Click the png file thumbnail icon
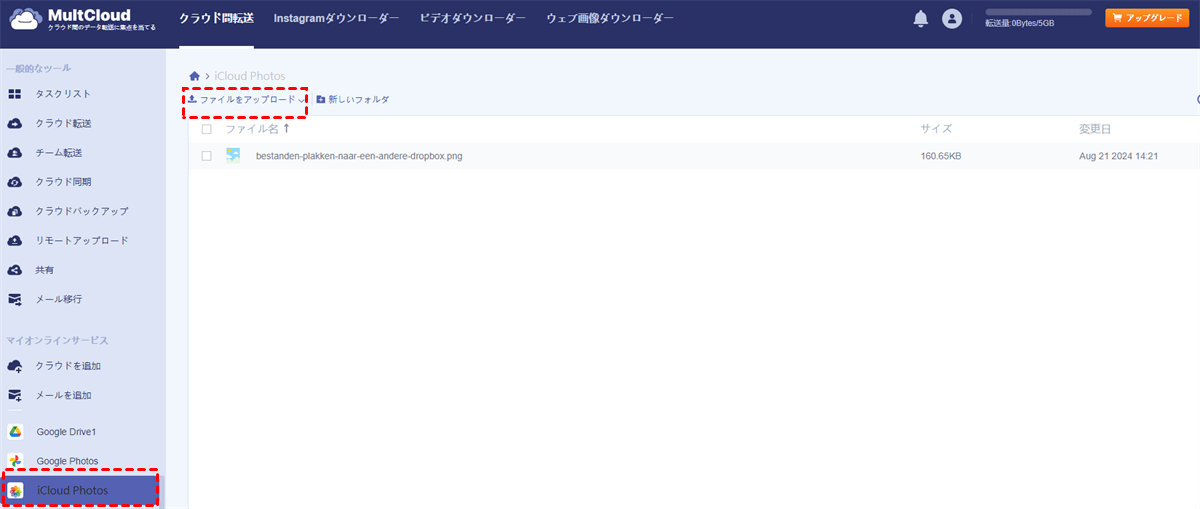Image resolution: width=1200 pixels, height=509 pixels. tap(233, 156)
